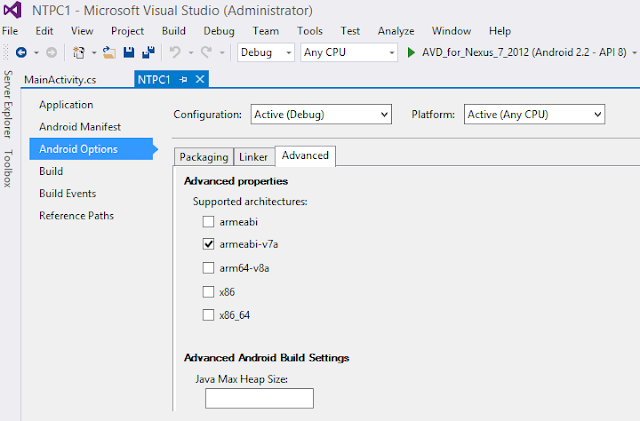Click the toolbar drag grip handle
Image resolution: width=640 pixels, height=421 pixels.
(6, 52)
